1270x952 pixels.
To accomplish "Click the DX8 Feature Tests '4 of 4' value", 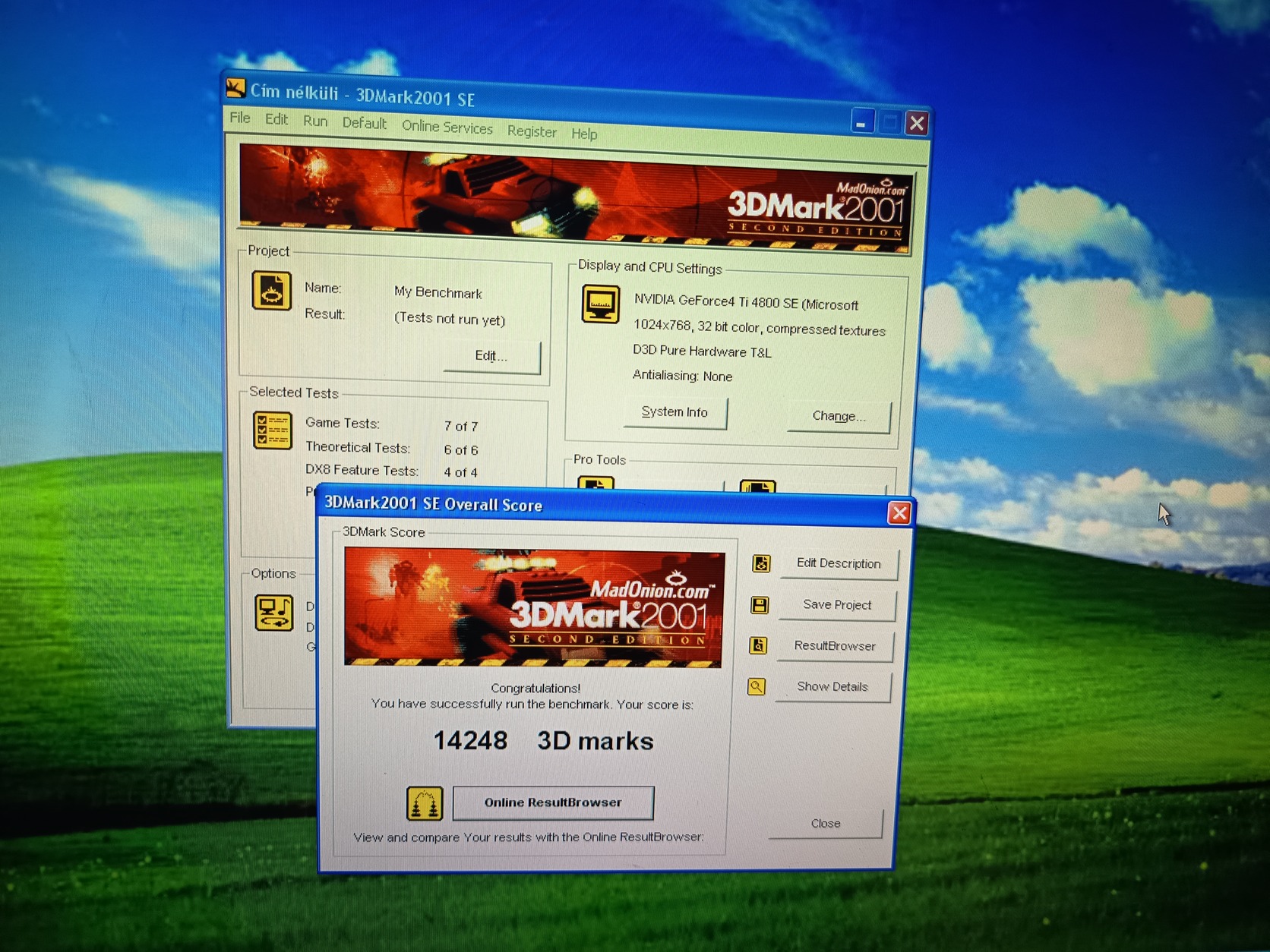I will tap(461, 472).
